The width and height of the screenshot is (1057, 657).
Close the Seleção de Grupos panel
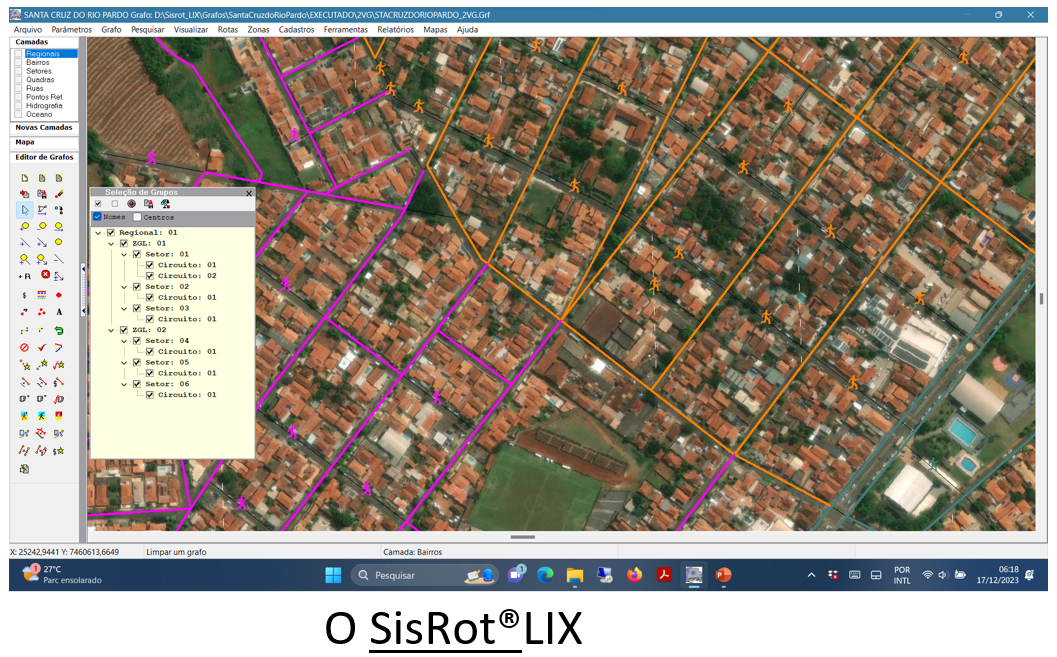pos(248,192)
